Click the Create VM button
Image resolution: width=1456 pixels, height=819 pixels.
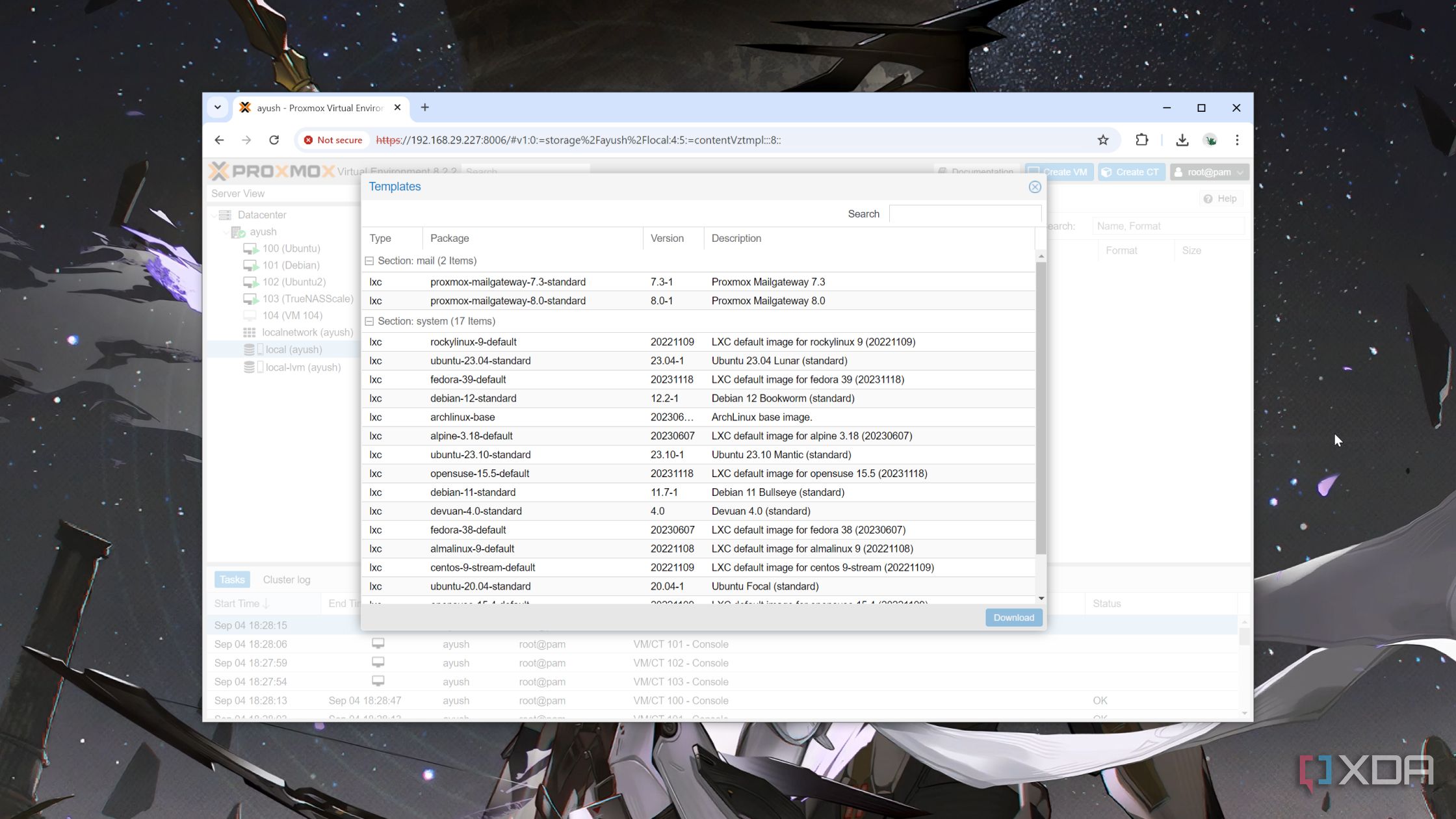tap(1059, 172)
